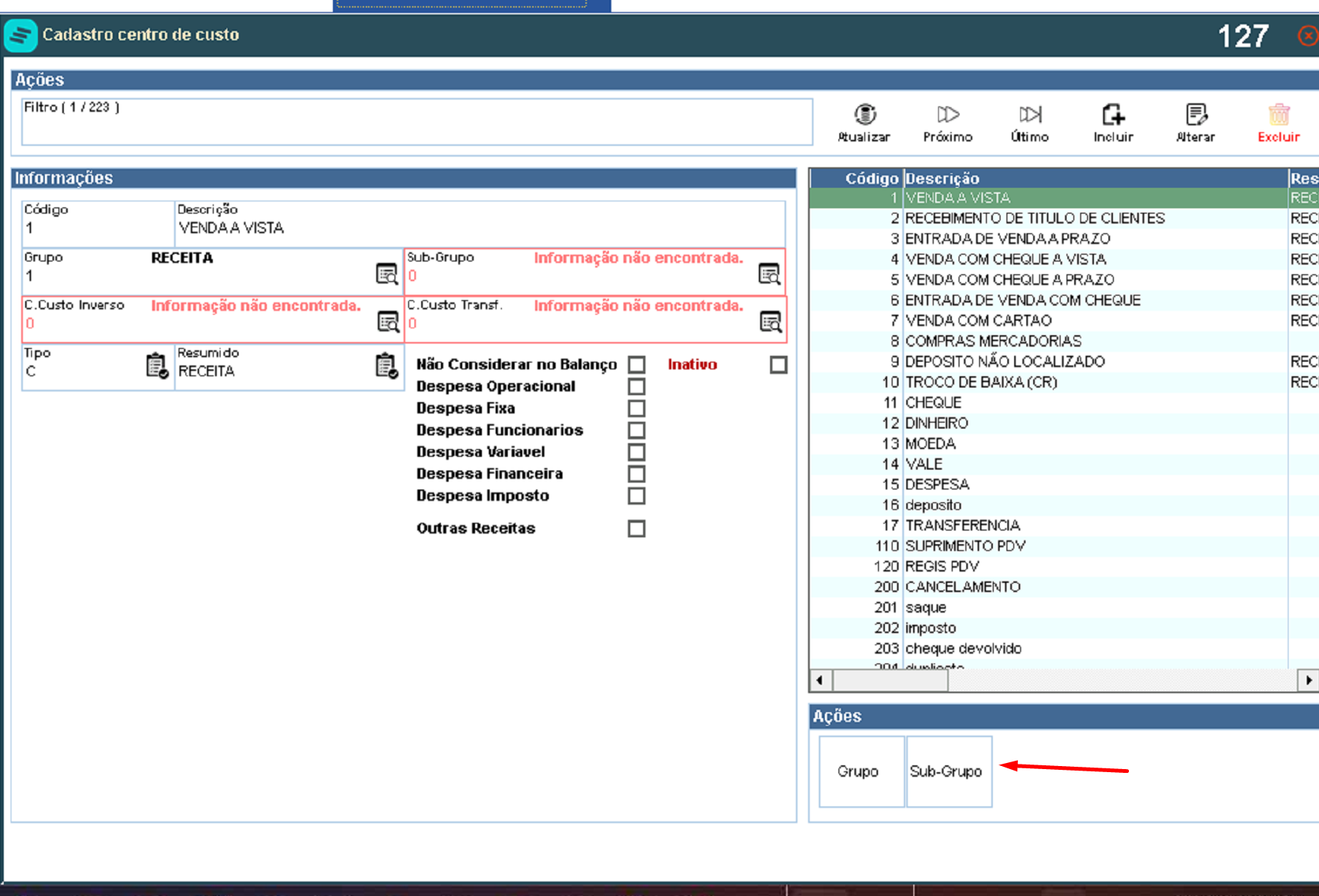Image resolution: width=1319 pixels, height=896 pixels.
Task: Tick the Despesa Fixa checkbox
Action: (637, 408)
